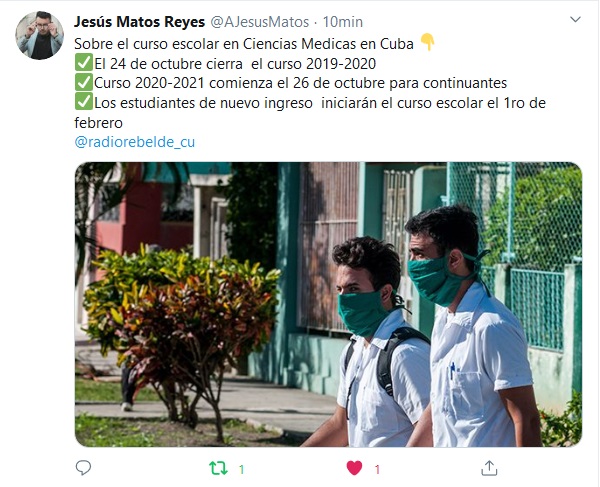Open the 10min timestamp link
This screenshot has width=600, height=487.
(x=342, y=22)
